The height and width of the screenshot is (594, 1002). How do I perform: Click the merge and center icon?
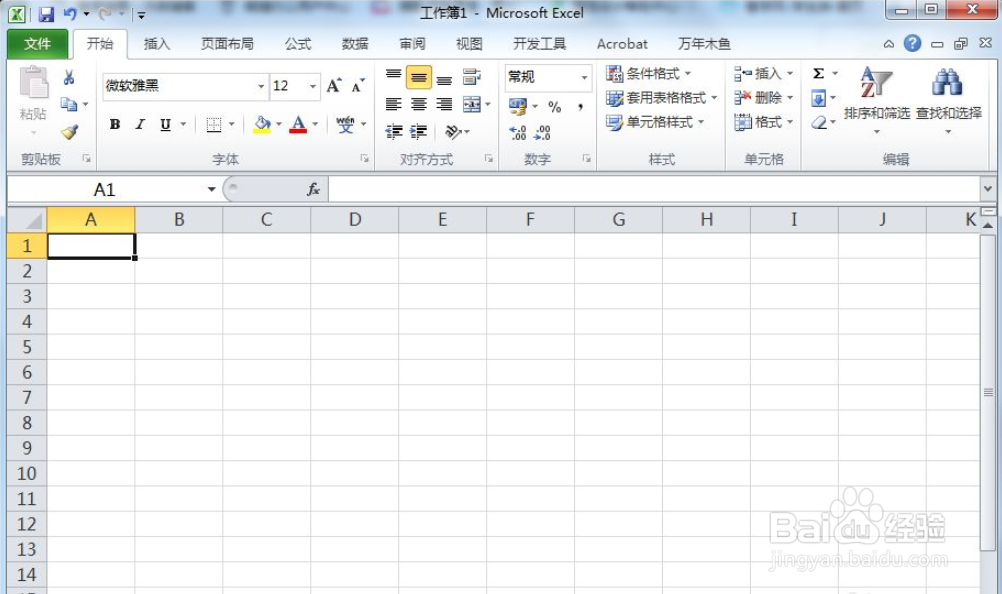tap(472, 103)
